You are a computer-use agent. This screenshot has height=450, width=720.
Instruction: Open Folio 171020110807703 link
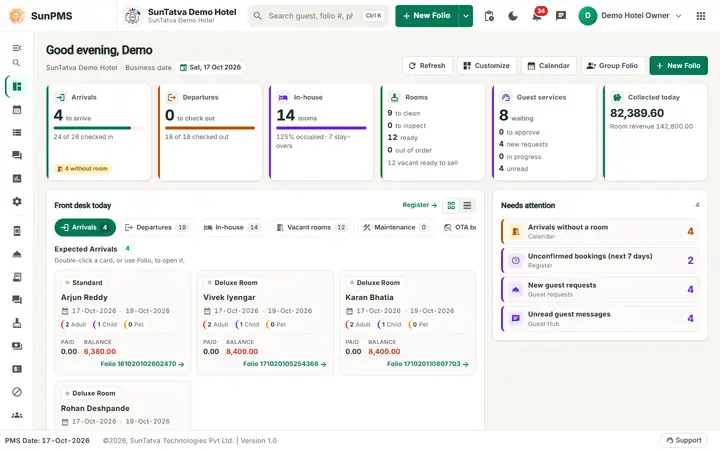[428, 364]
